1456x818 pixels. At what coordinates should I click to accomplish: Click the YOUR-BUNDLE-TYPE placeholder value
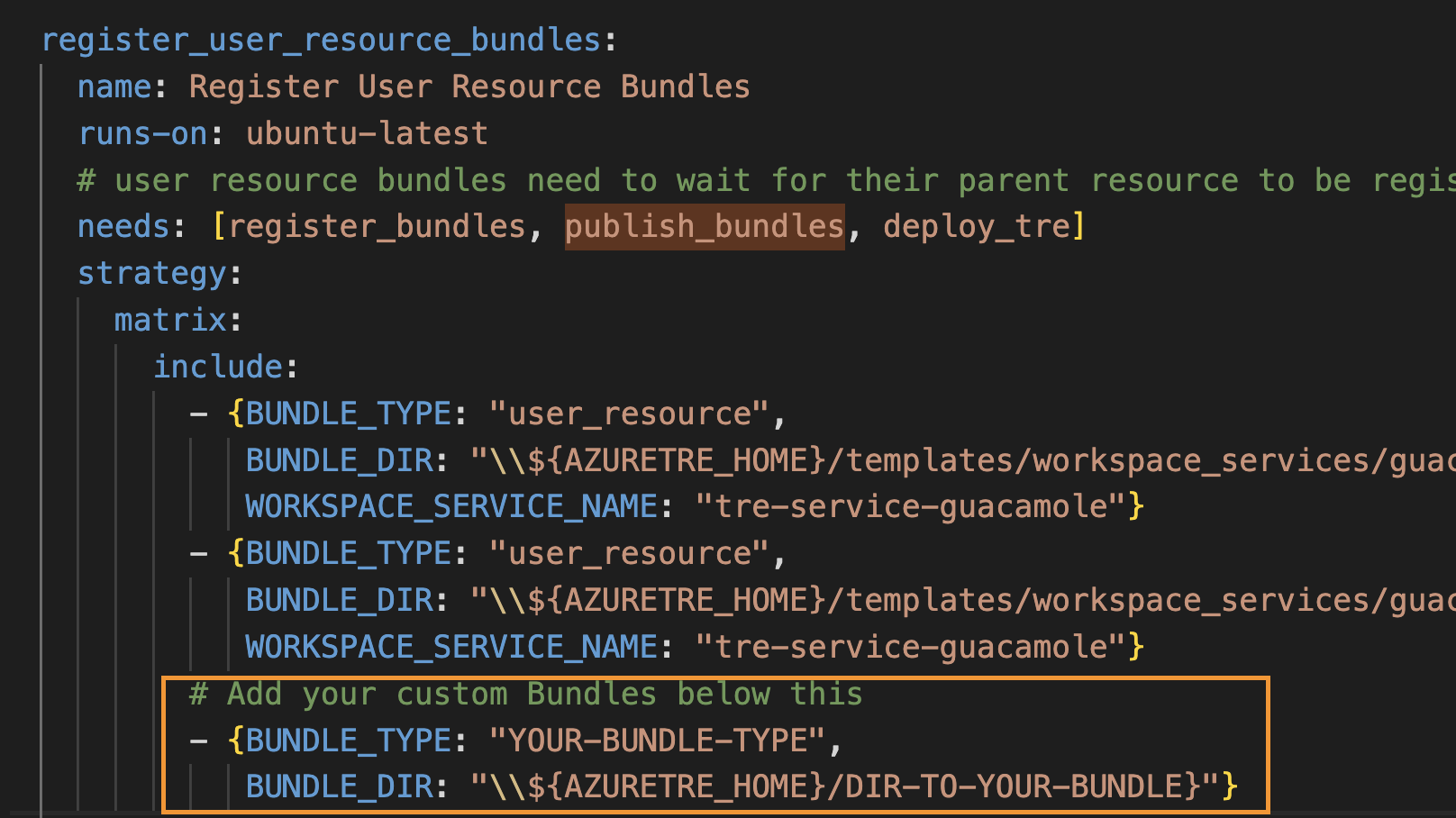pyautogui.click(x=664, y=740)
